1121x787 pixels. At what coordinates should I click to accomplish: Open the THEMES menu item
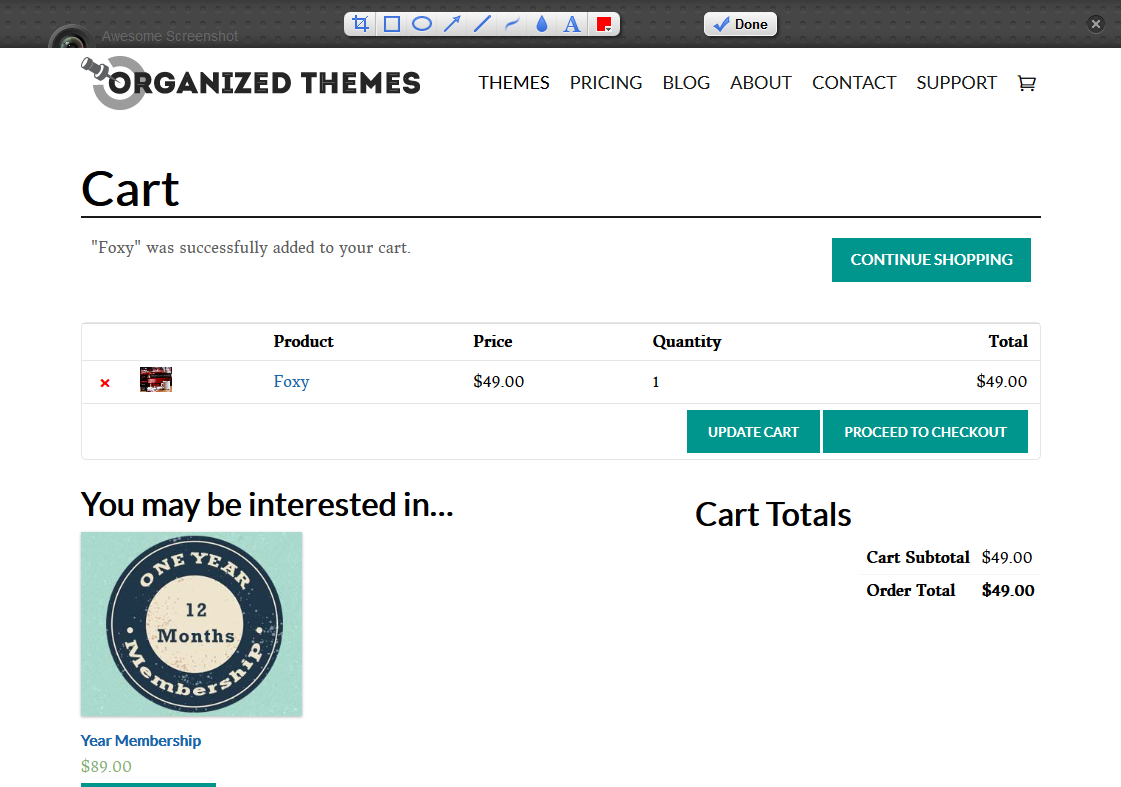[514, 83]
